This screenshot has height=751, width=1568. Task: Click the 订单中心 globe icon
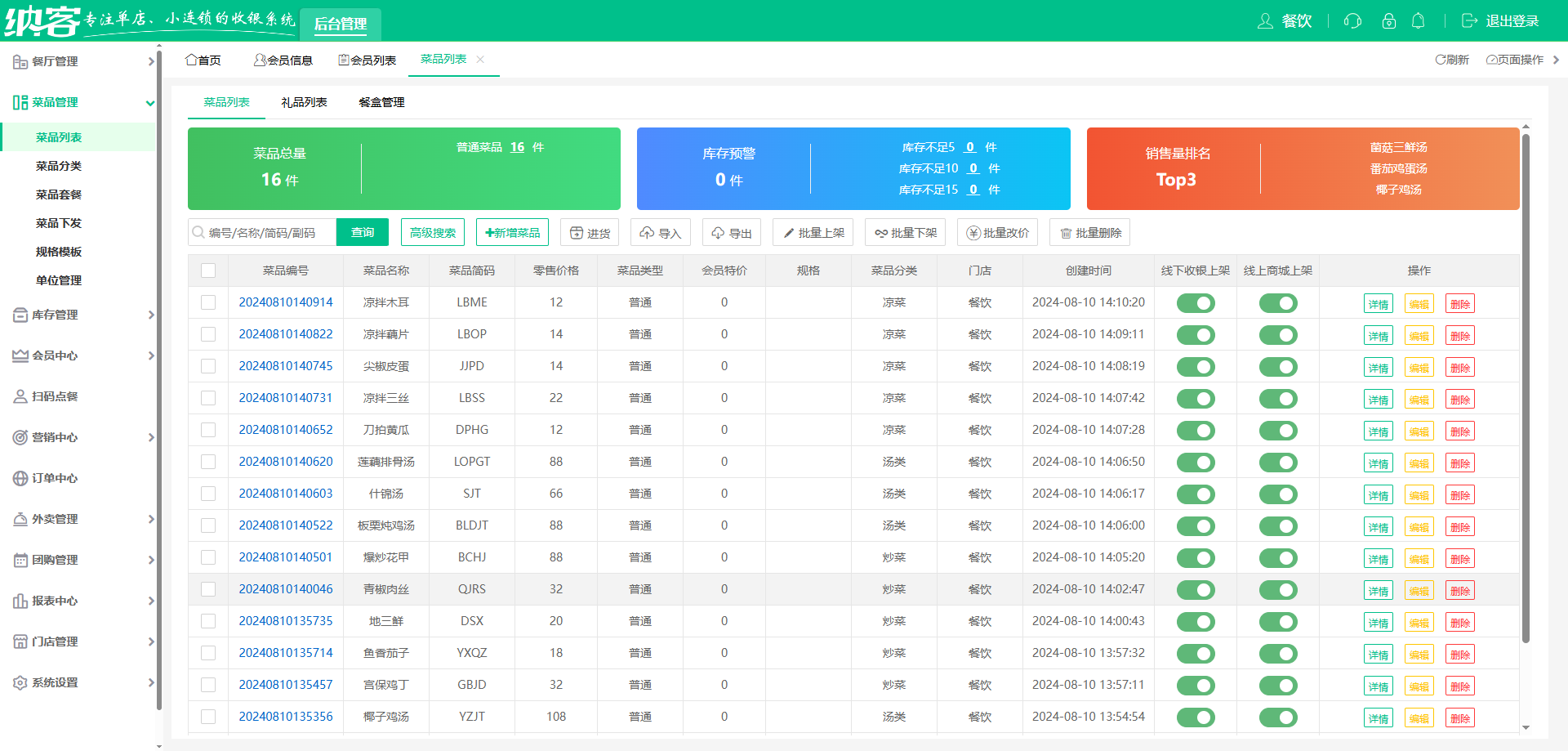tap(20, 478)
